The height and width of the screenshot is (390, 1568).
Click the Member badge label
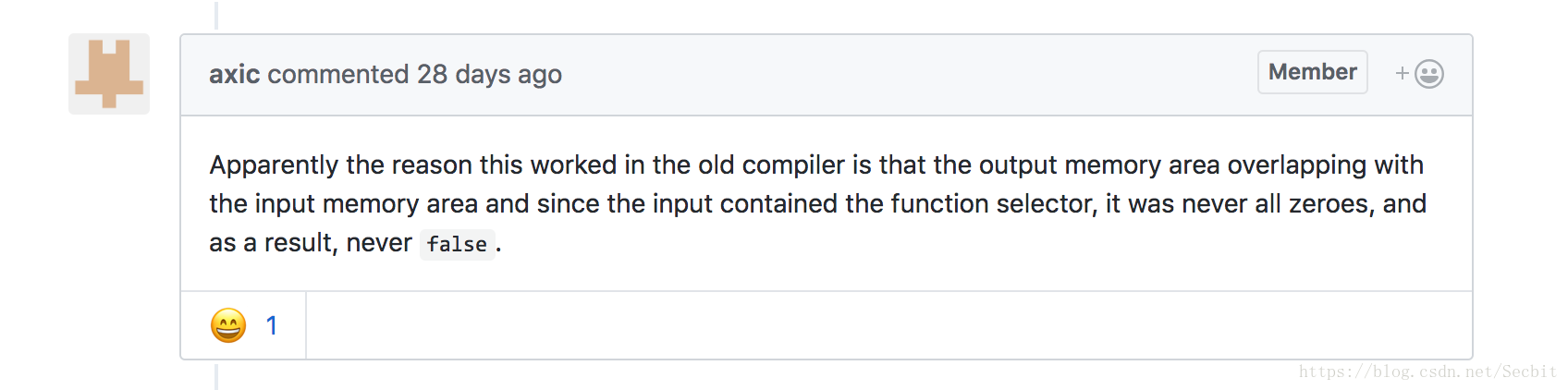click(1312, 72)
